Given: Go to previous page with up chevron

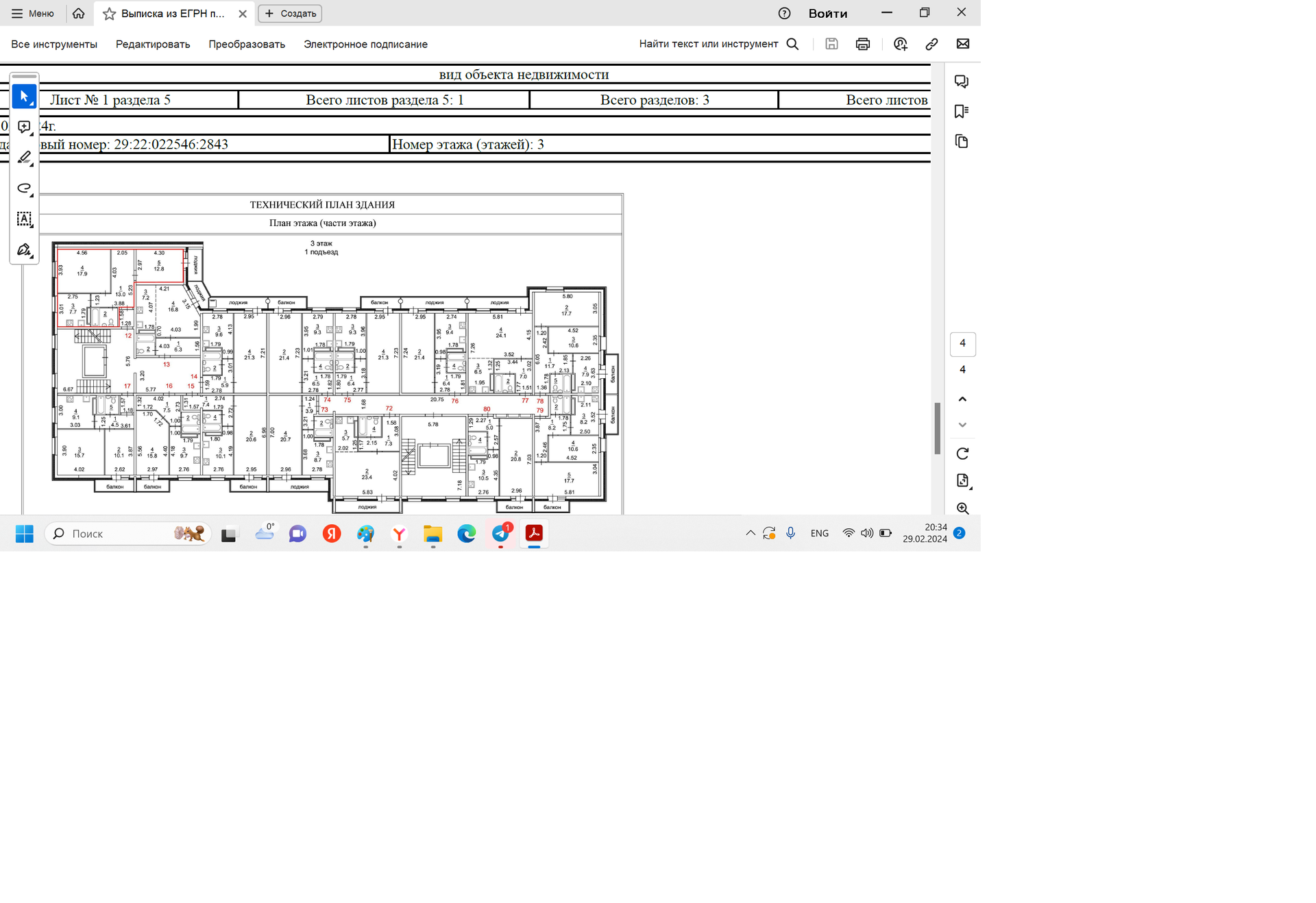Looking at the screenshot, I should (x=962, y=399).
